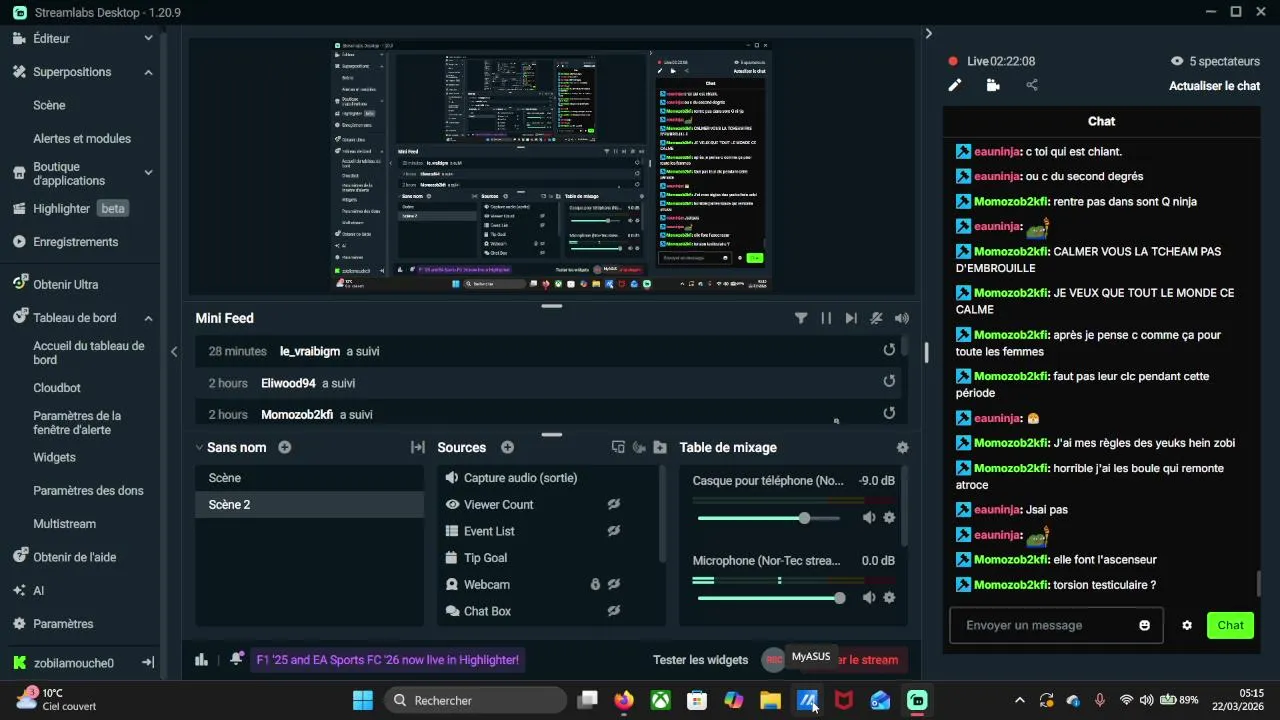Replay le_vraibigm follow alert
Screen dimensions: 1280x720
(x=889, y=351)
